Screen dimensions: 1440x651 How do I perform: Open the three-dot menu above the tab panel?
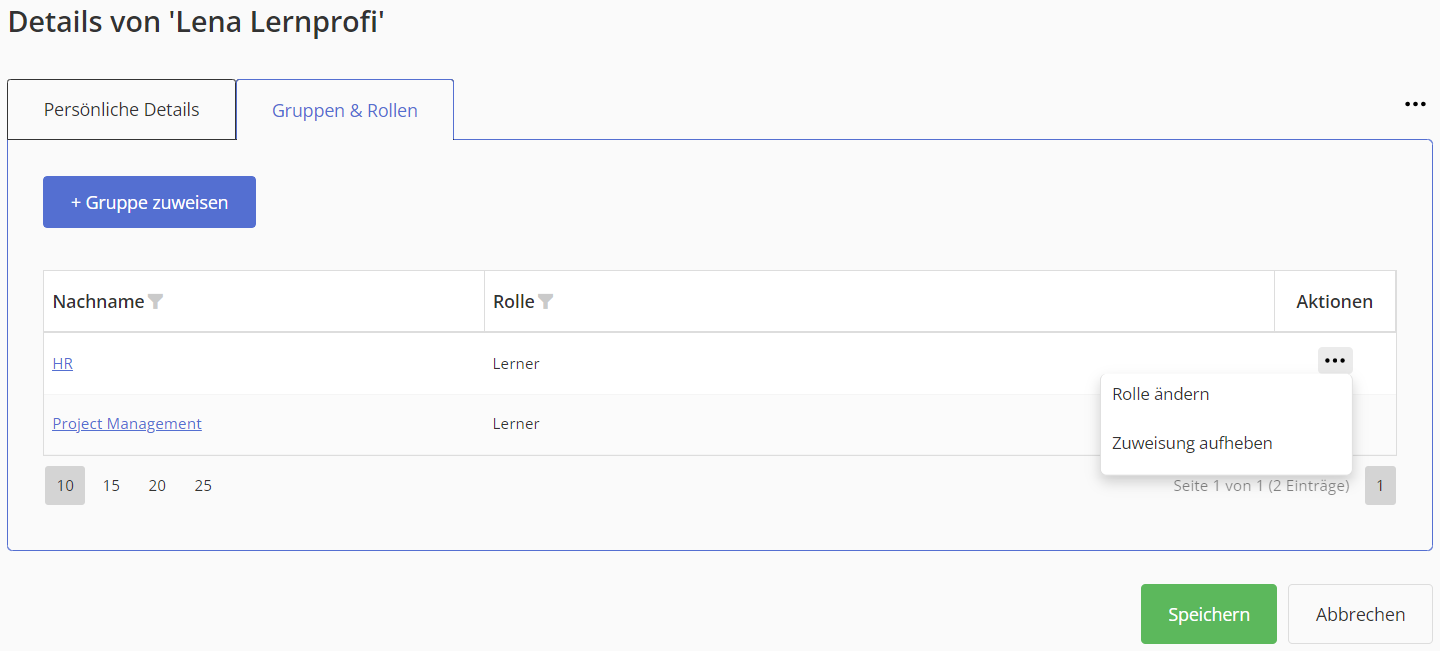tap(1415, 104)
